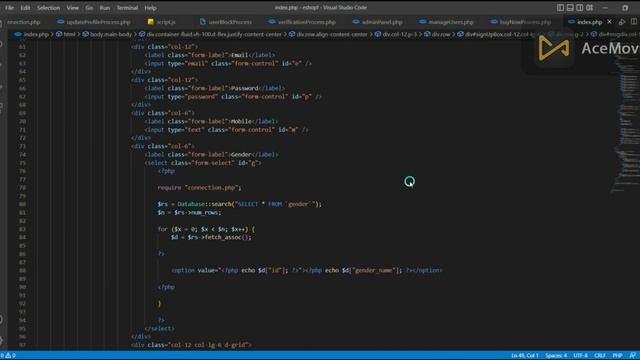Click the select class="form-select" id="g" line
The width and height of the screenshot is (640, 360).
click(x=202, y=163)
